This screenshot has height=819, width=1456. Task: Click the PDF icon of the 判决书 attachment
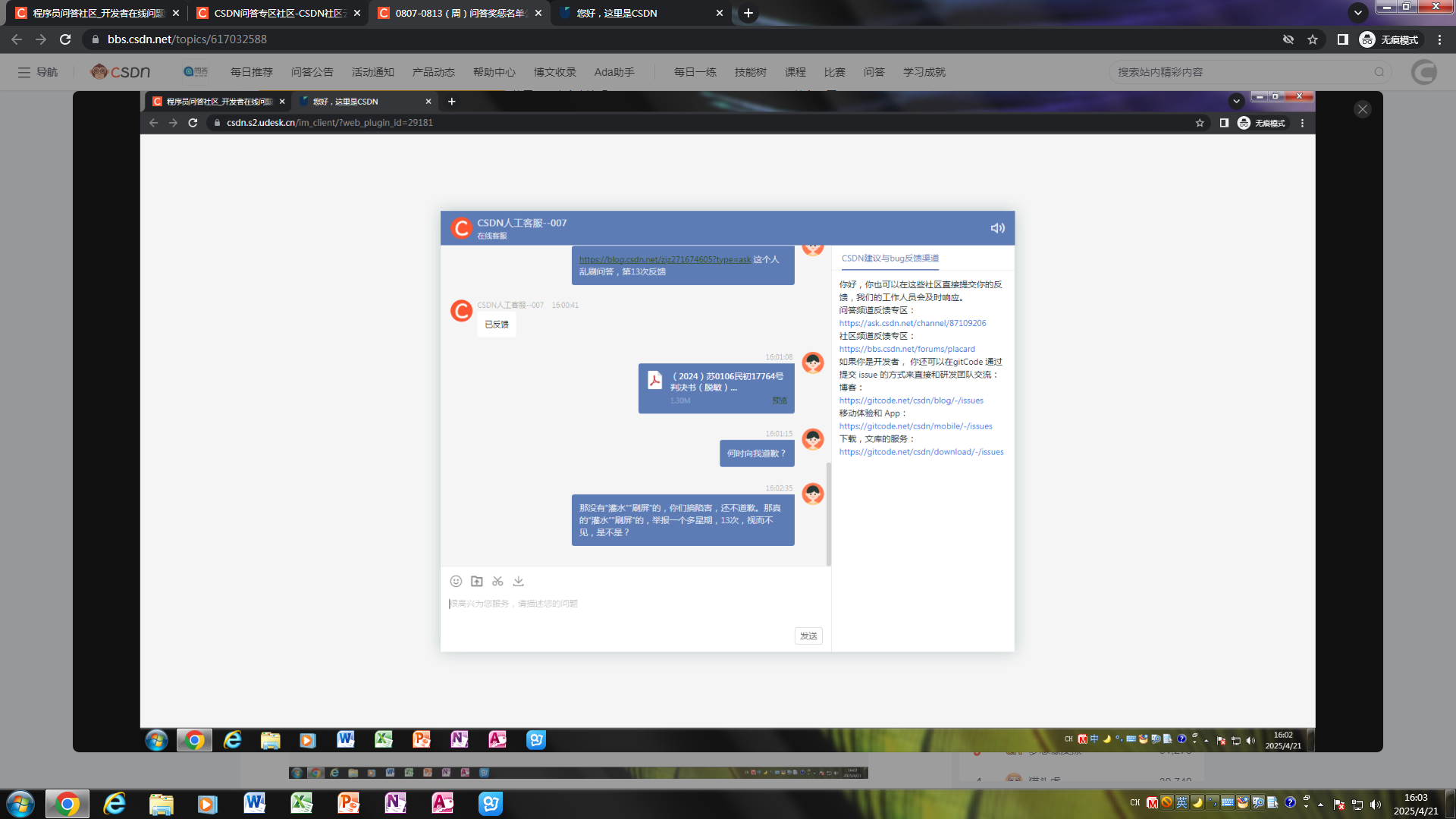(655, 380)
